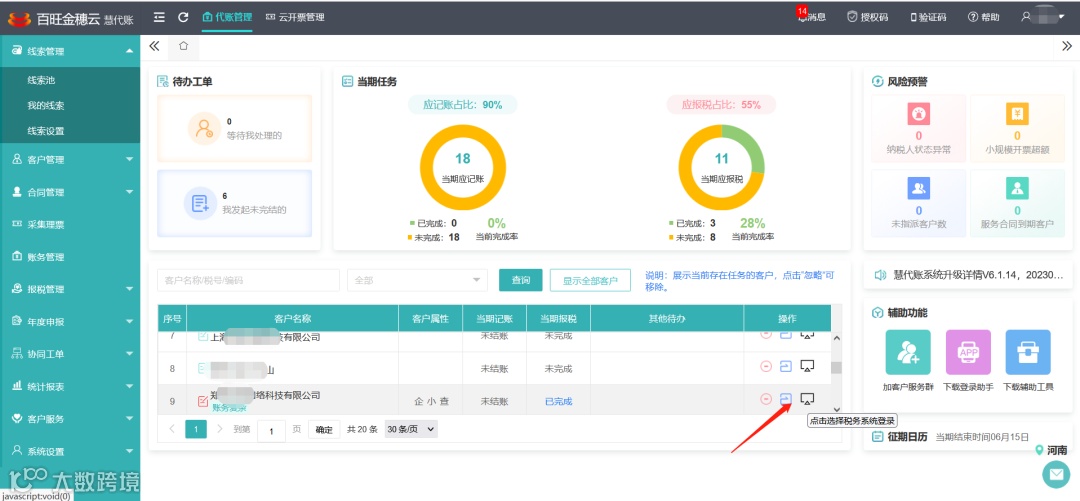The image size is (1080, 501).
Task: Open the 30条/页 page size dropdown
Action: pos(411,429)
